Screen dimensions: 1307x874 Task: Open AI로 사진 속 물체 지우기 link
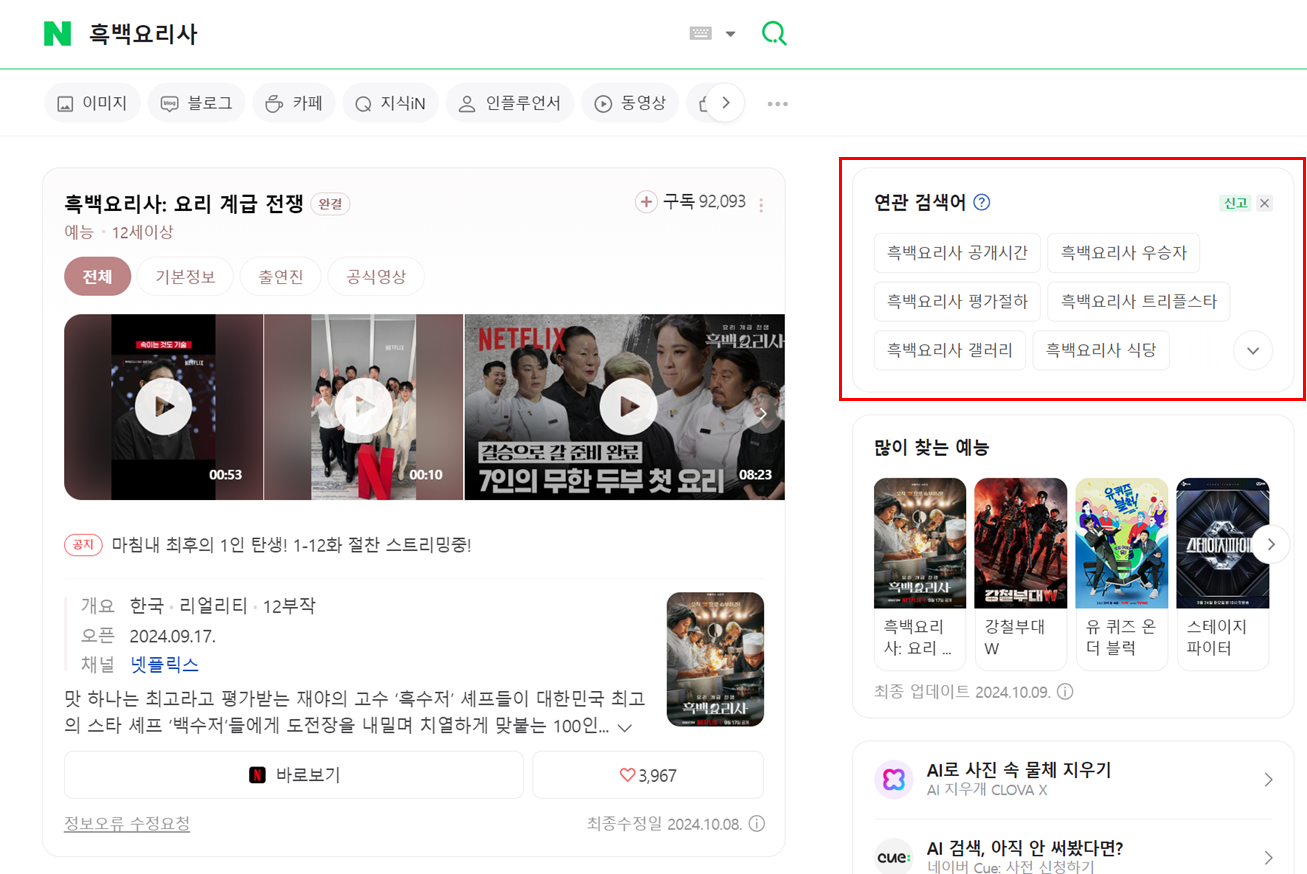[1019, 770]
